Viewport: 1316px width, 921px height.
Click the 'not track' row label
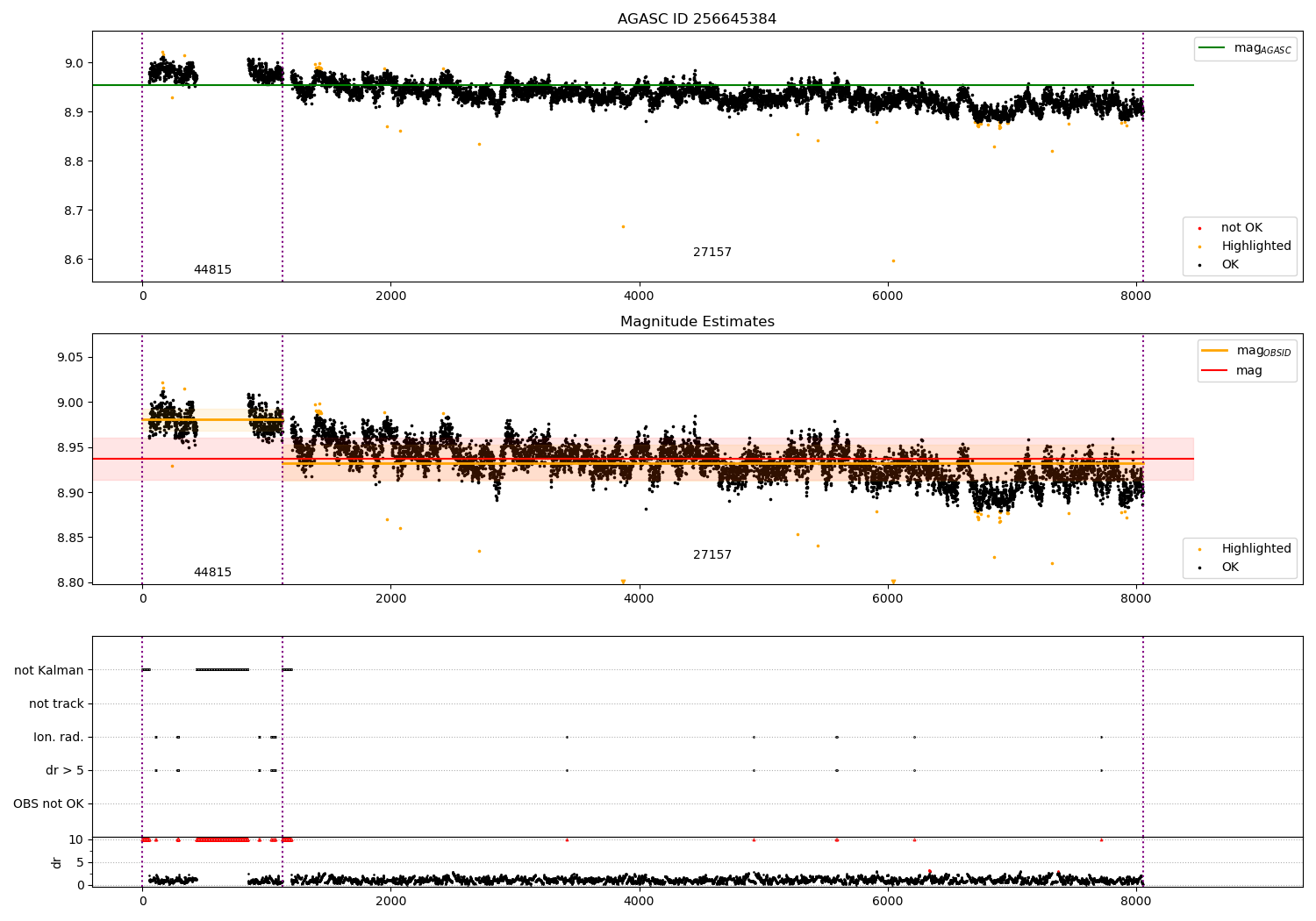(x=56, y=704)
